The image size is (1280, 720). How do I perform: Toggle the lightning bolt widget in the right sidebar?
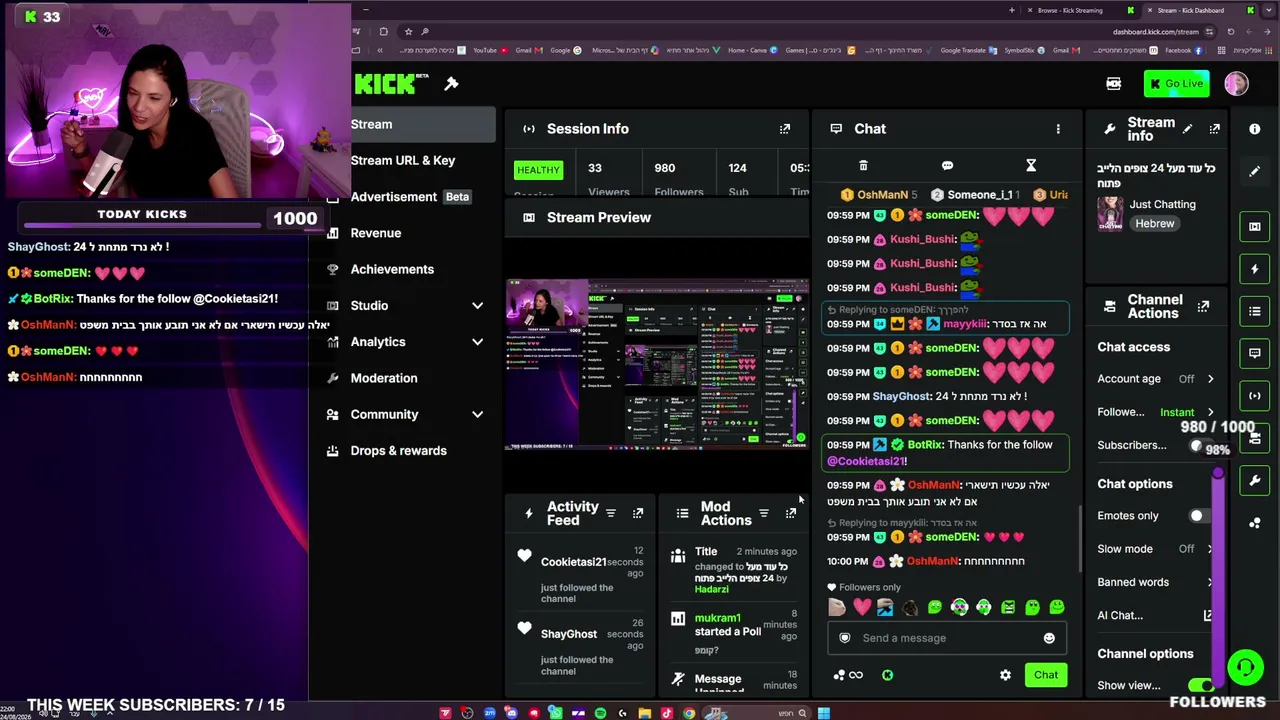pos(1255,269)
